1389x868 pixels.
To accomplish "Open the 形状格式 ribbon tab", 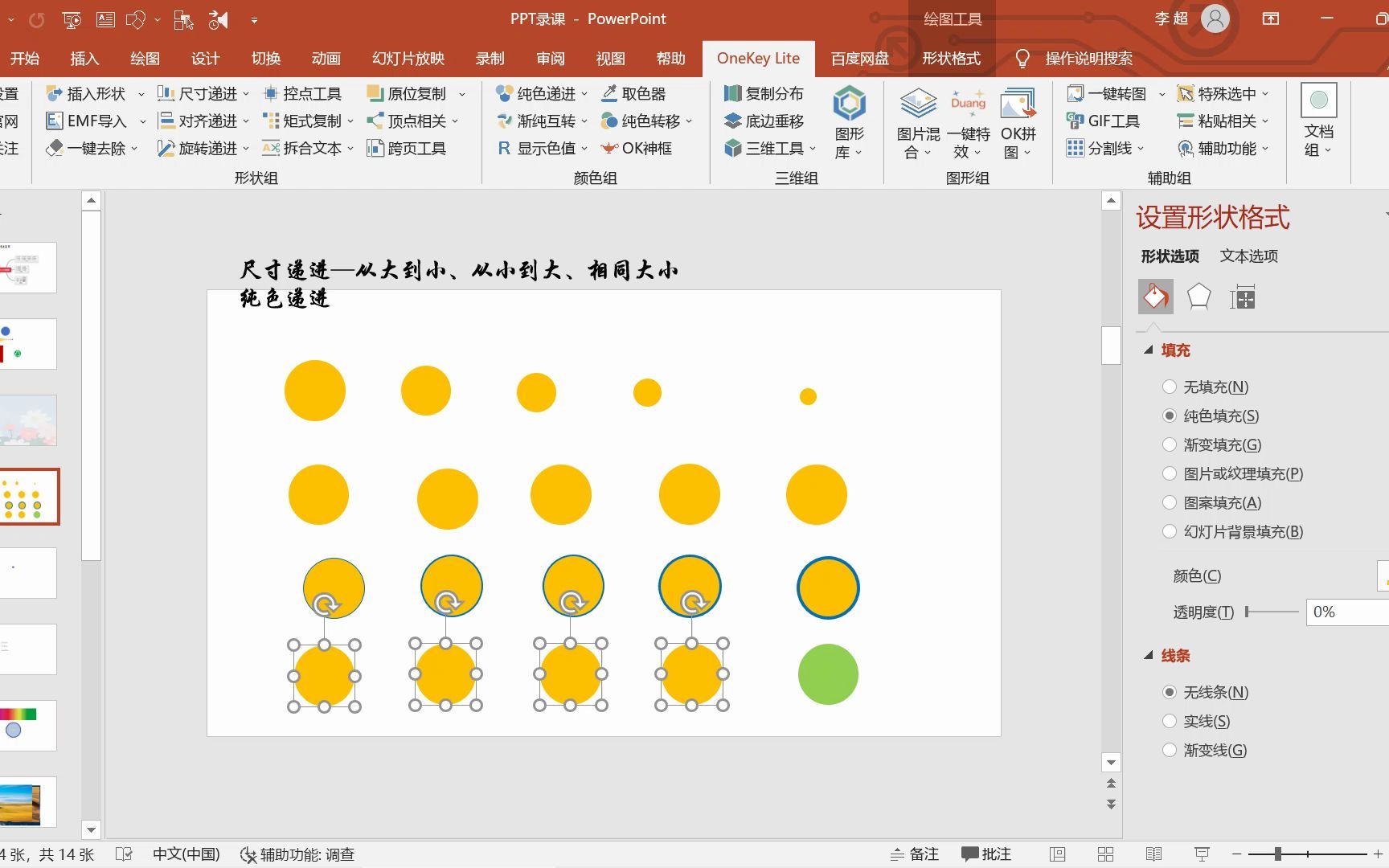I will [x=951, y=59].
